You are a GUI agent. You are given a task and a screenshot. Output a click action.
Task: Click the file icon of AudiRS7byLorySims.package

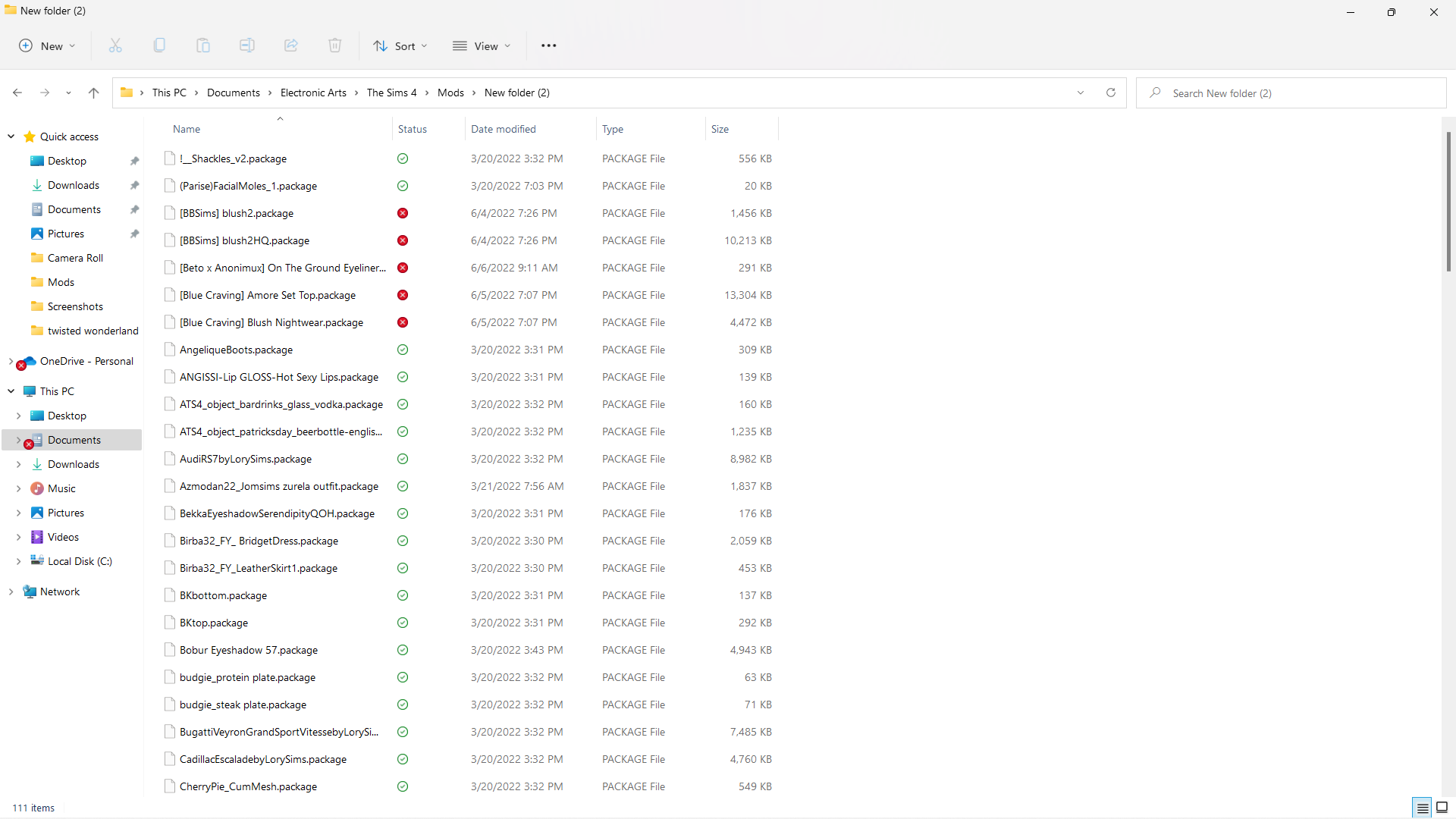170,459
